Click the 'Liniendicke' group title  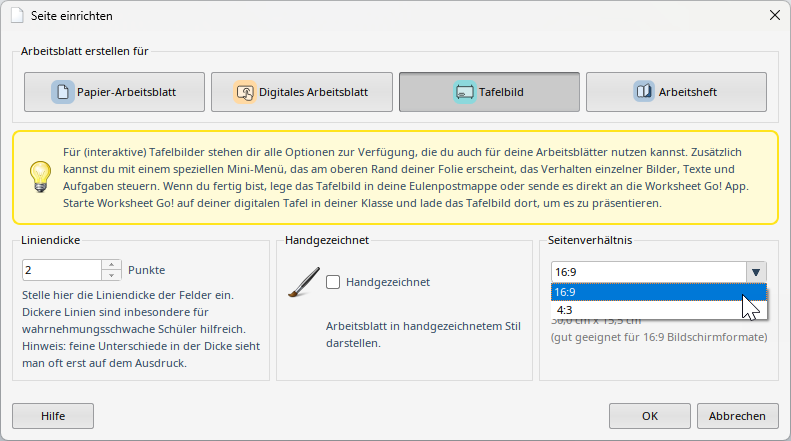coord(50,240)
